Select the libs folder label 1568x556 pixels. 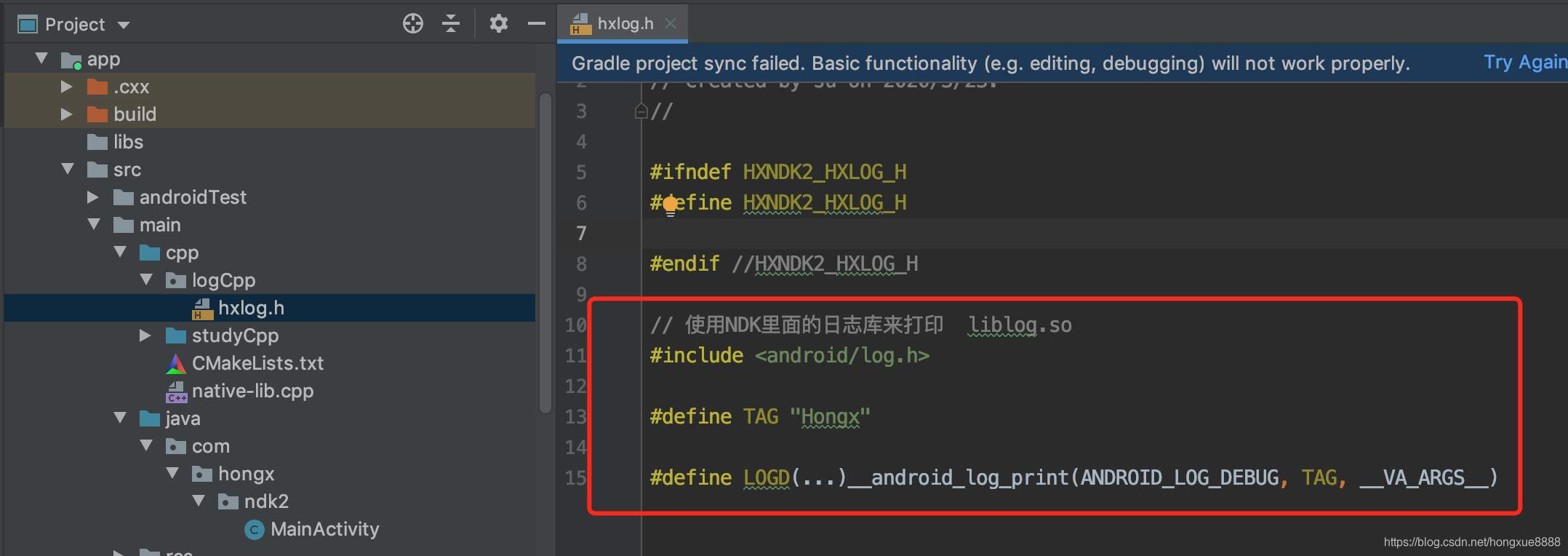pos(128,142)
